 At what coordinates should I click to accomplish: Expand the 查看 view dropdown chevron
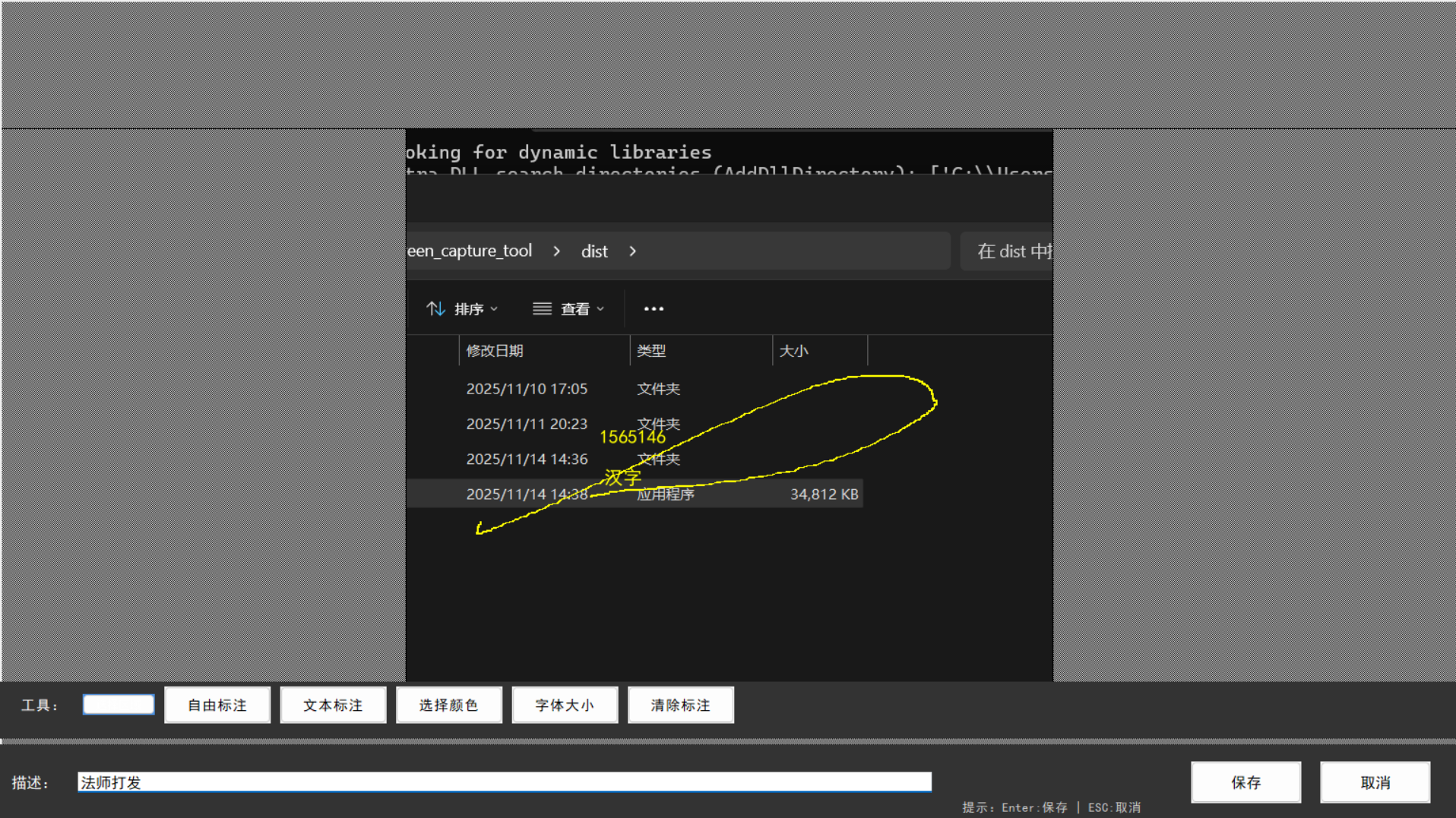pos(600,309)
